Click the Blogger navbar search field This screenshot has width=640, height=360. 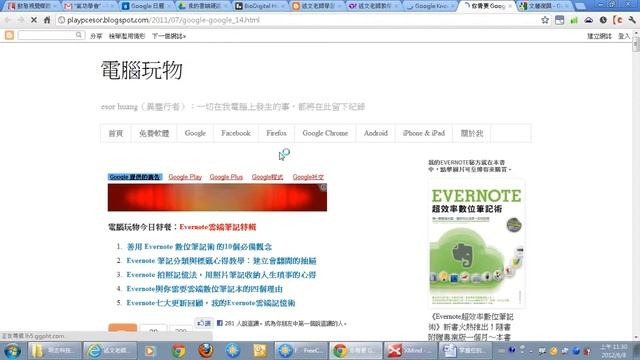pyautogui.click(x=51, y=36)
